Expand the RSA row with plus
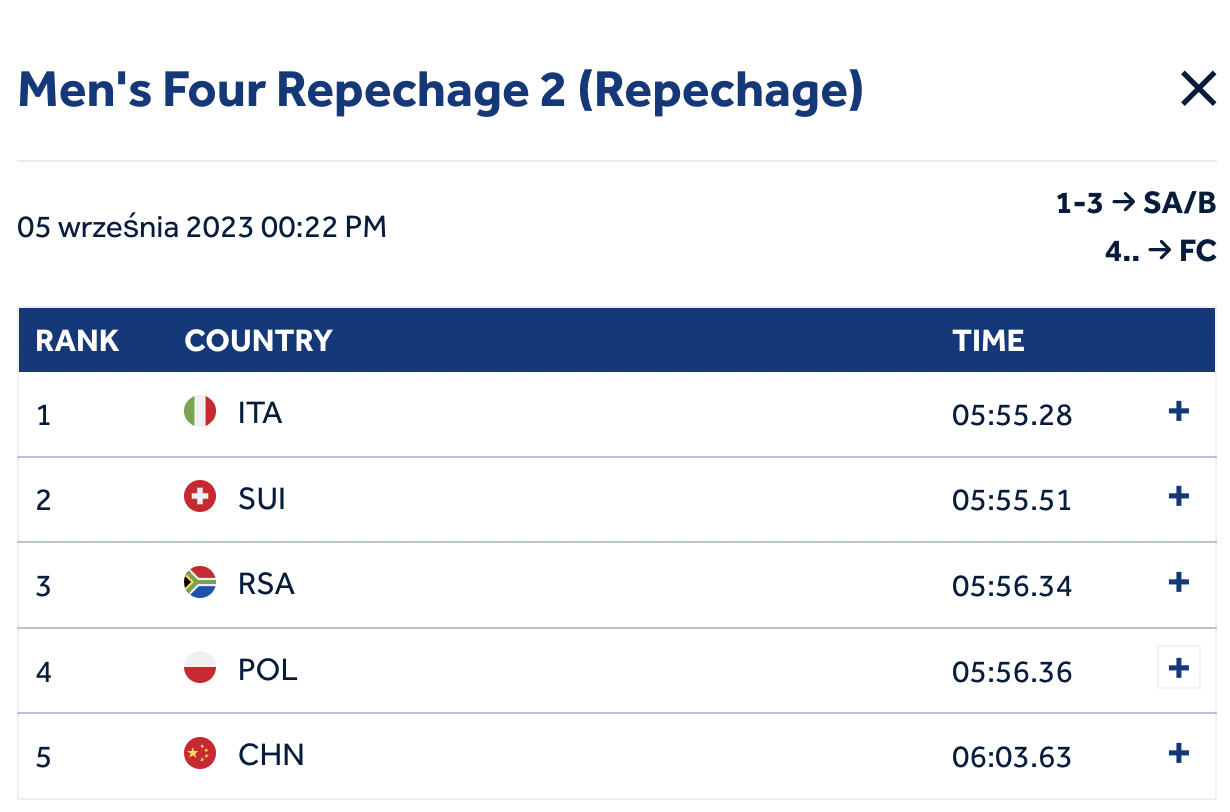Screen dimensions: 1230x812 pos(1179,582)
